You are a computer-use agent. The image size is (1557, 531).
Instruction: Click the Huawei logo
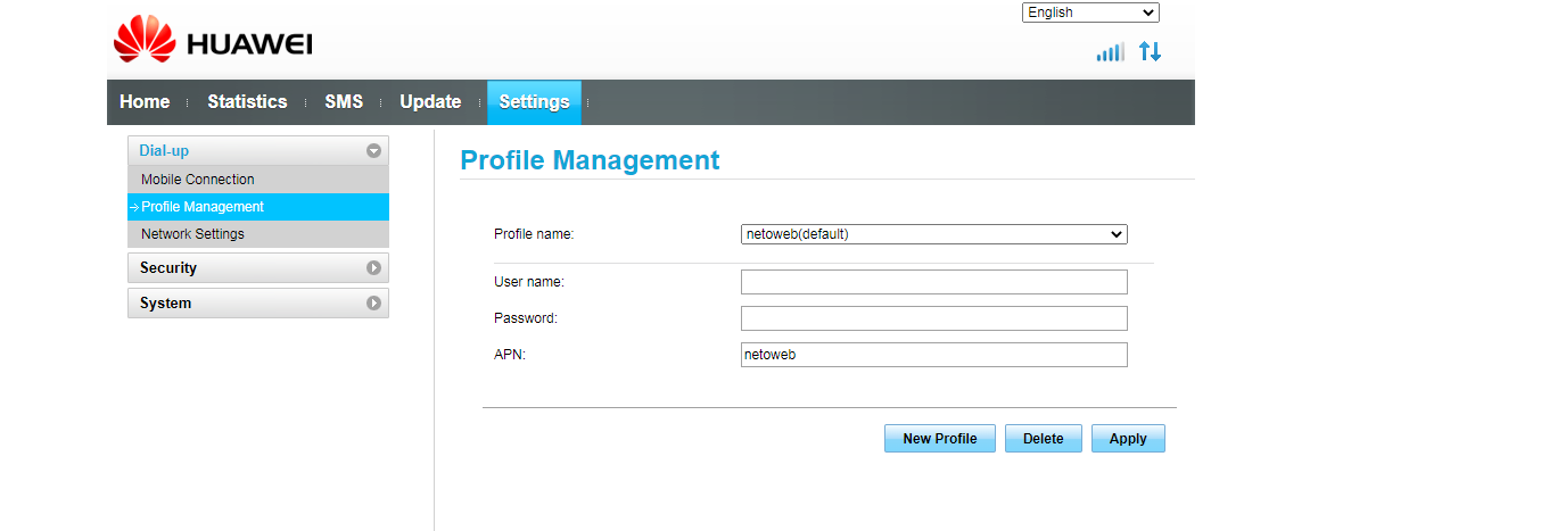213,42
